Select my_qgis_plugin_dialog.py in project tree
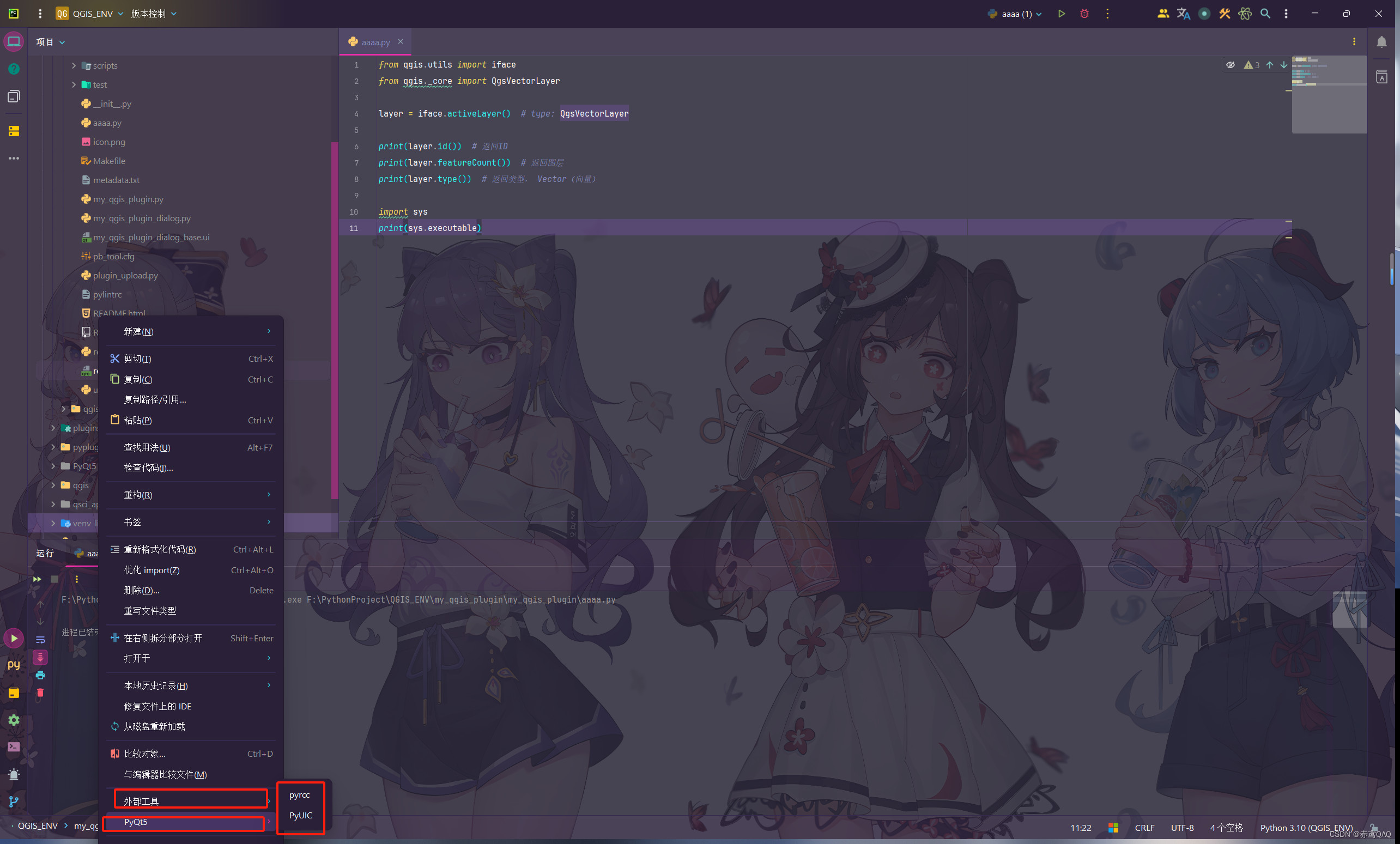 click(x=142, y=218)
